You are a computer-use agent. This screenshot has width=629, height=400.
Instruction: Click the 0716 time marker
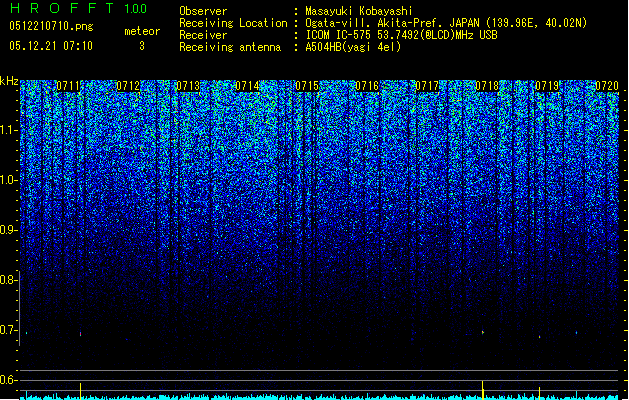[367, 86]
